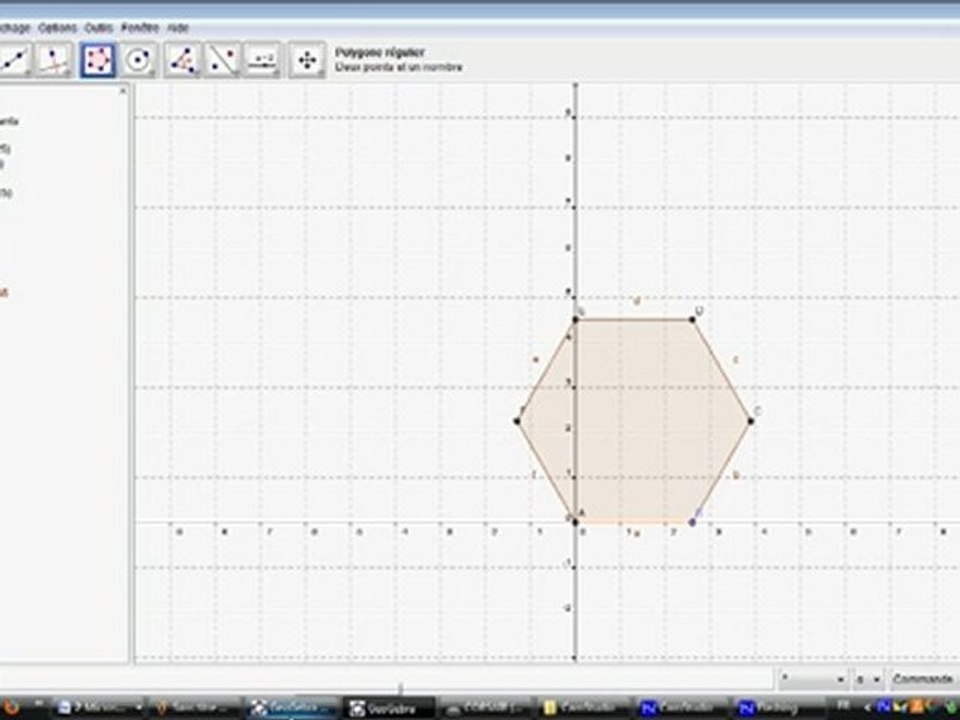Close the algebra panel with its x
The image size is (960, 720).
(122, 91)
